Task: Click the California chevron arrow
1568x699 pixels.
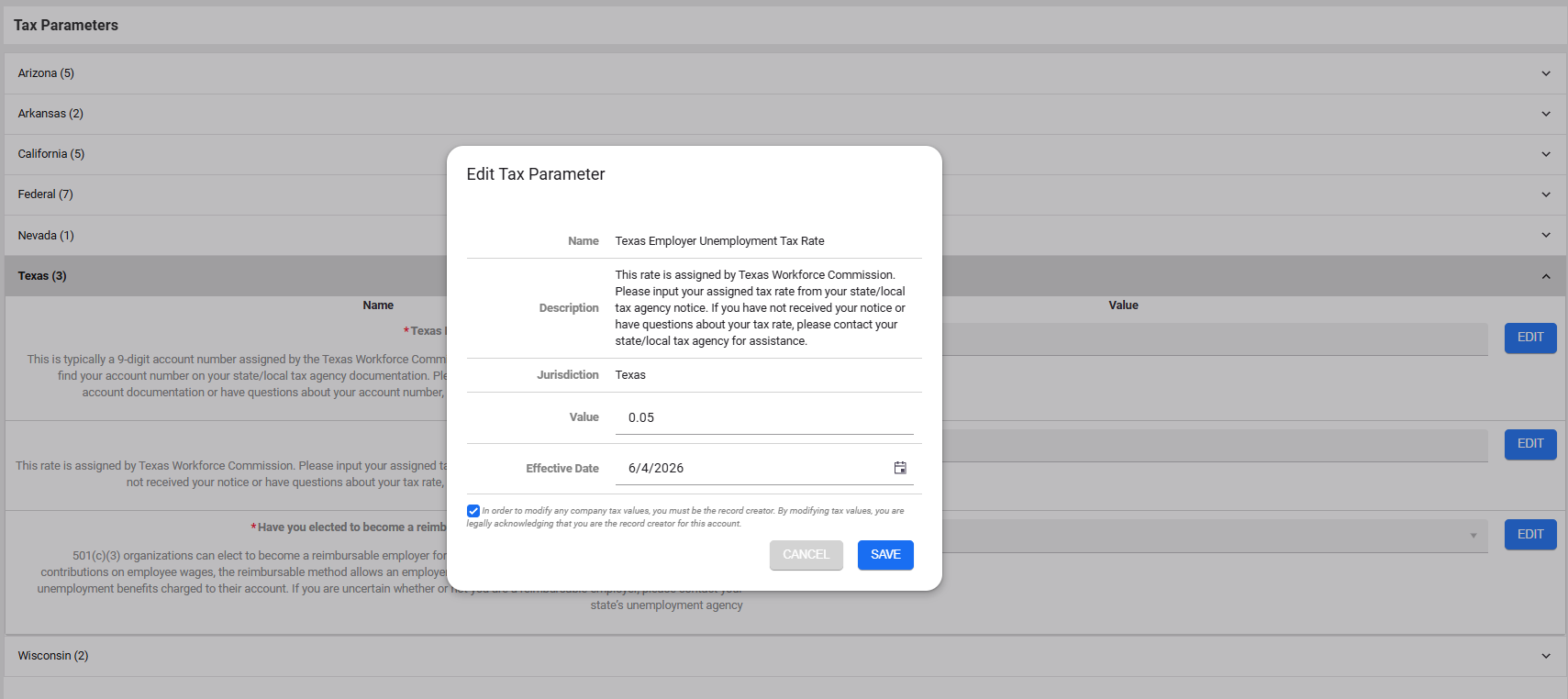Action: point(1546,154)
